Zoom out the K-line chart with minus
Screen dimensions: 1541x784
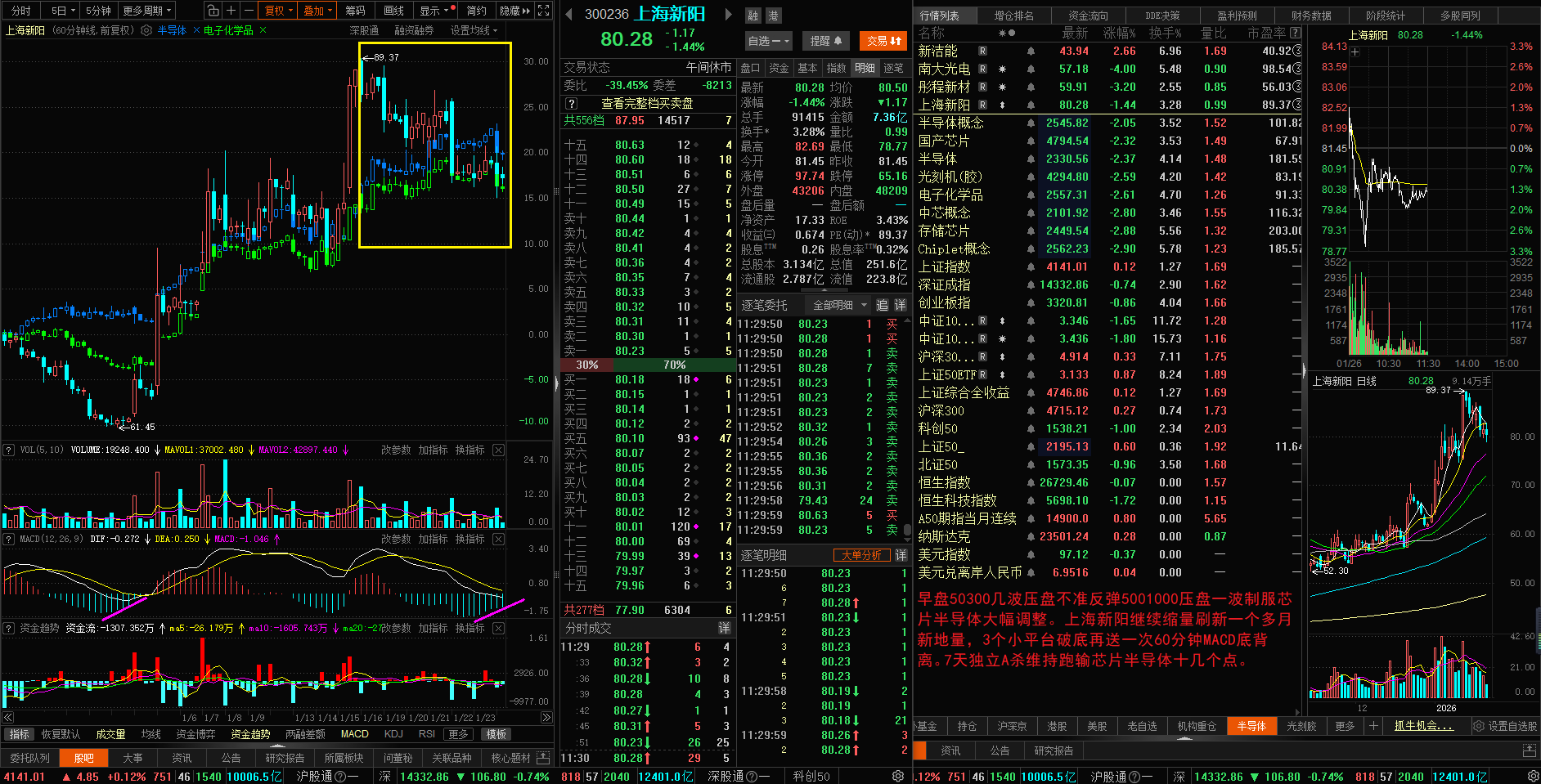[248, 11]
